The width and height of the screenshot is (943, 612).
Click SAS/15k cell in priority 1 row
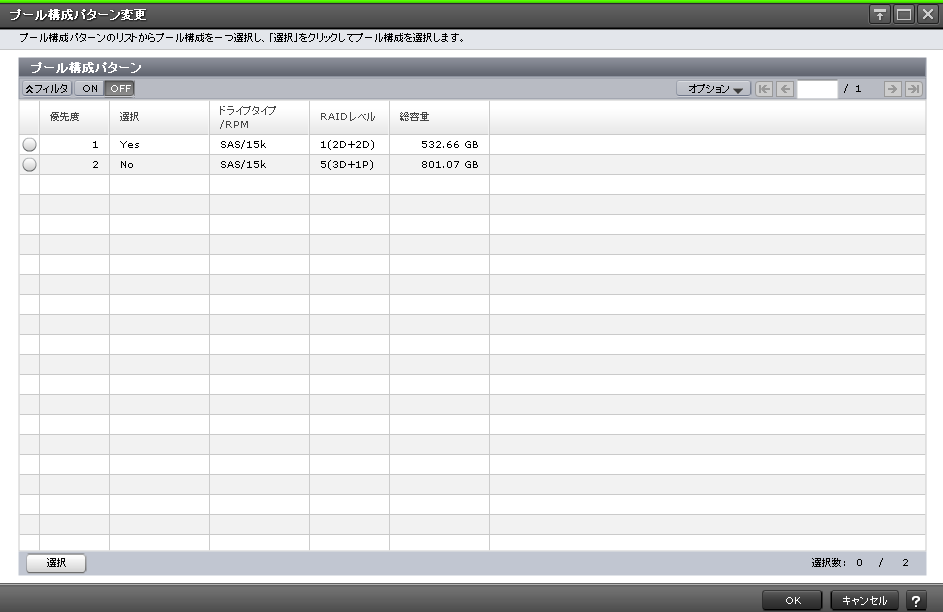[259, 145]
